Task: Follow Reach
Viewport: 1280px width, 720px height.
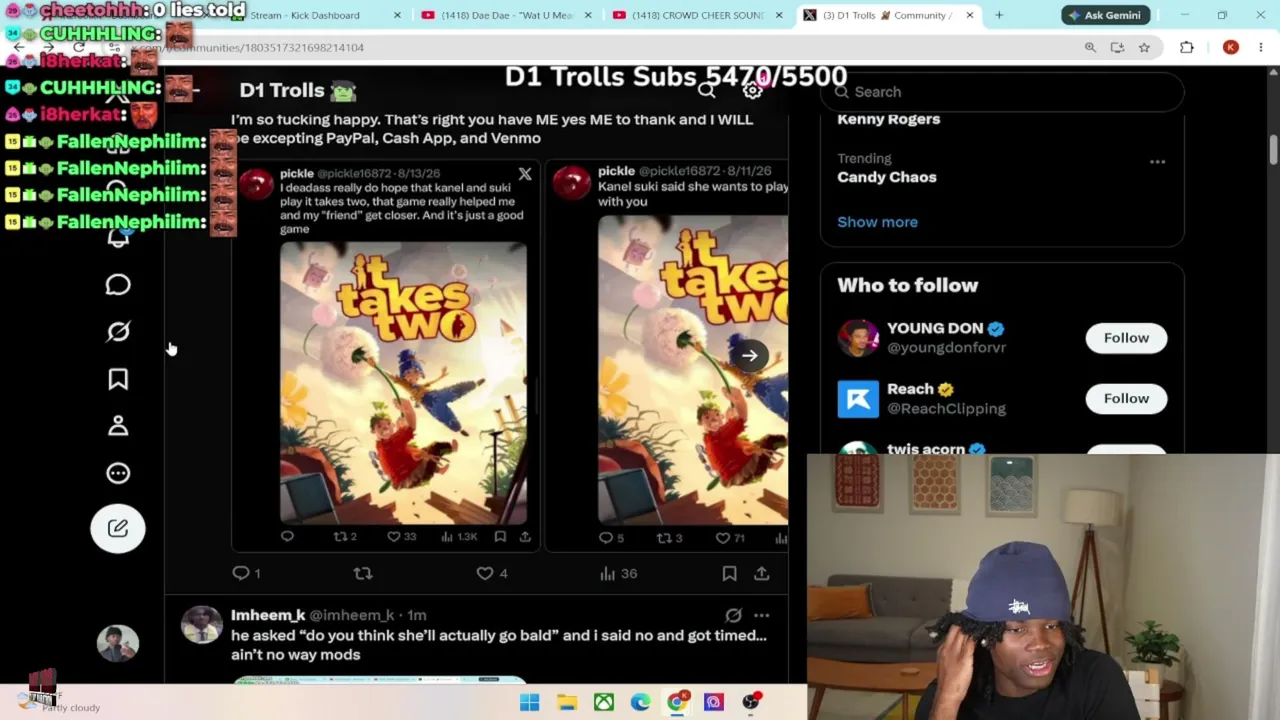Action: coord(1126,398)
